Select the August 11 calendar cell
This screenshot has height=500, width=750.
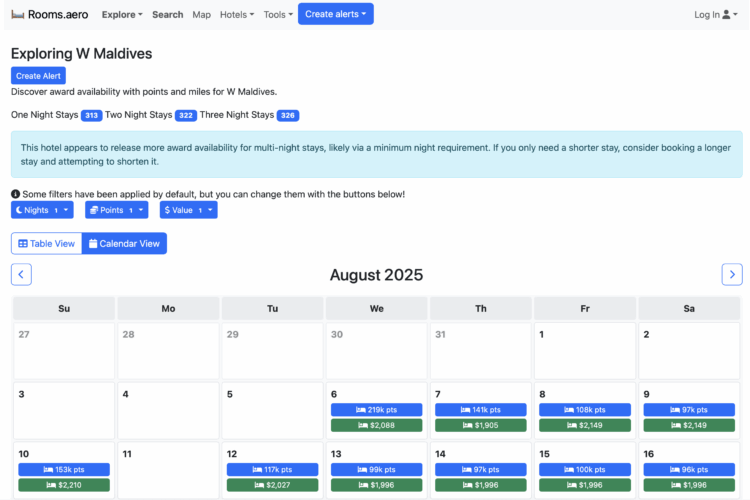coord(168,468)
